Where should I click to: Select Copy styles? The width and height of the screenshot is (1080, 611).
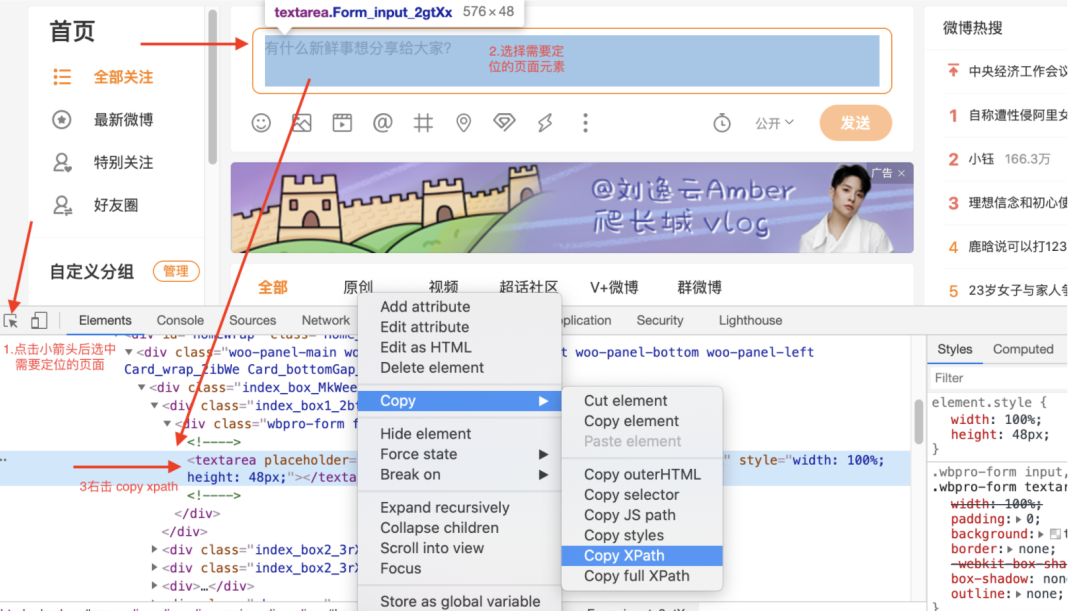point(642,535)
